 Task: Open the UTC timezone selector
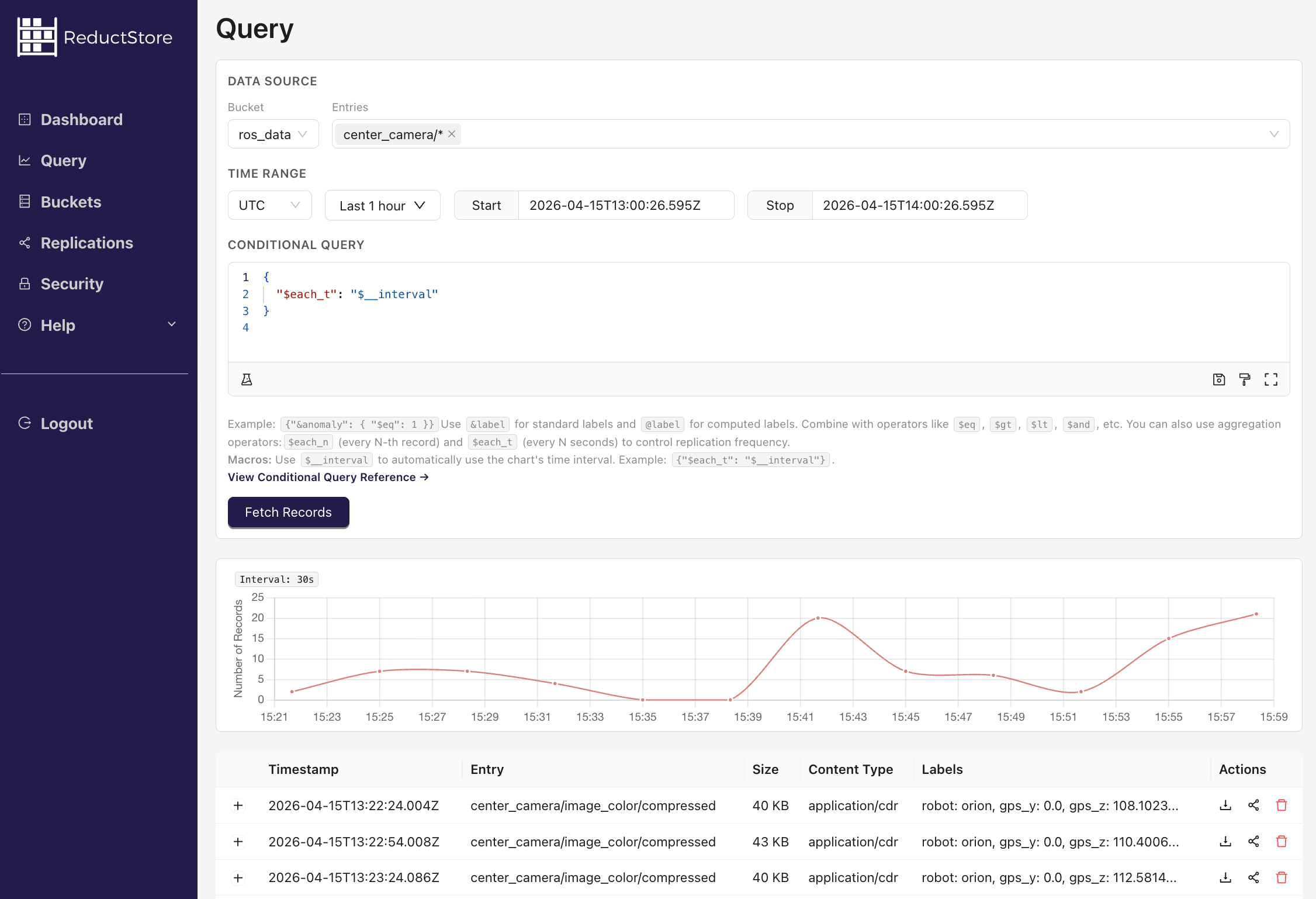tap(269, 205)
